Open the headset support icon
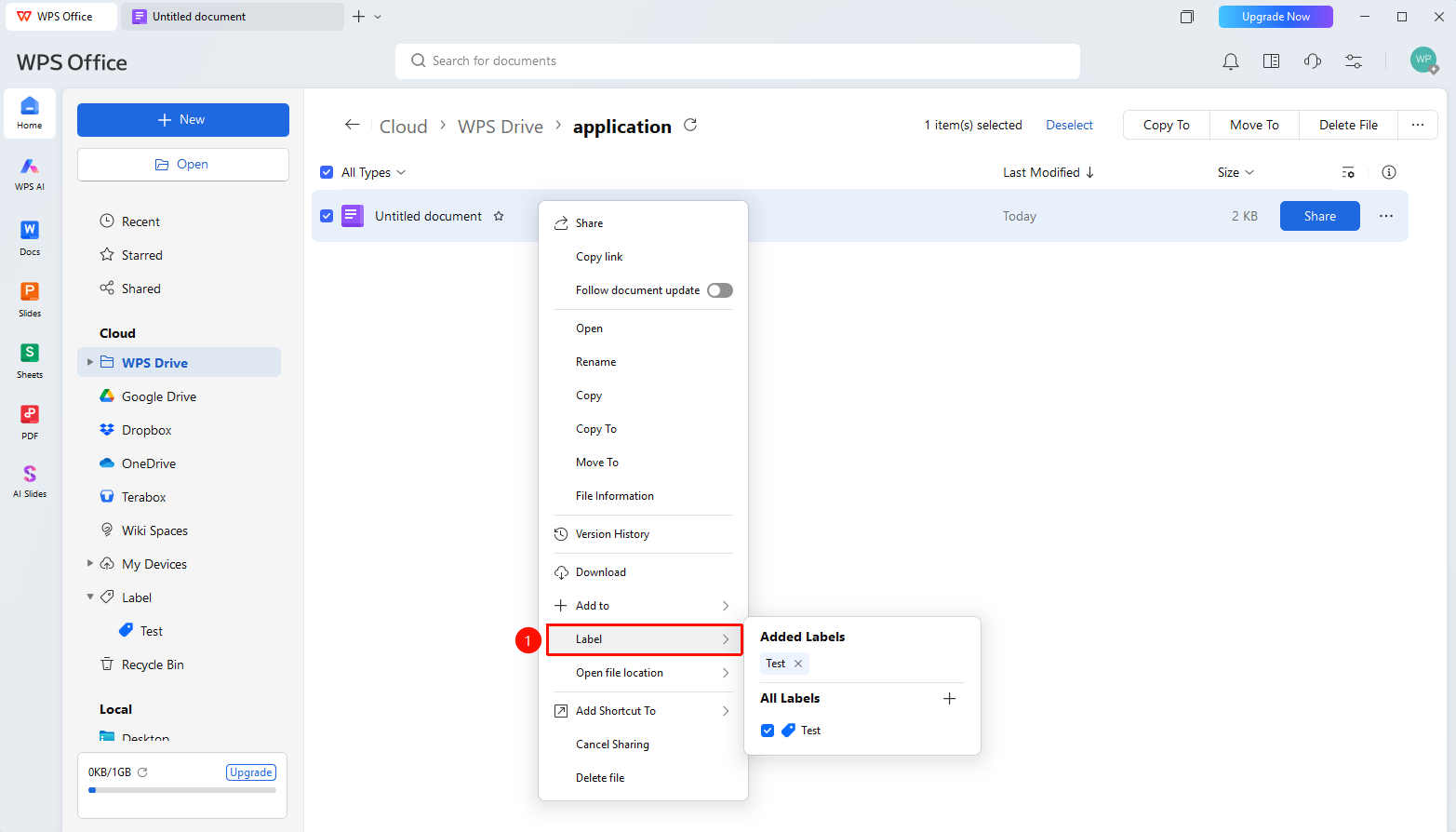 1313,61
